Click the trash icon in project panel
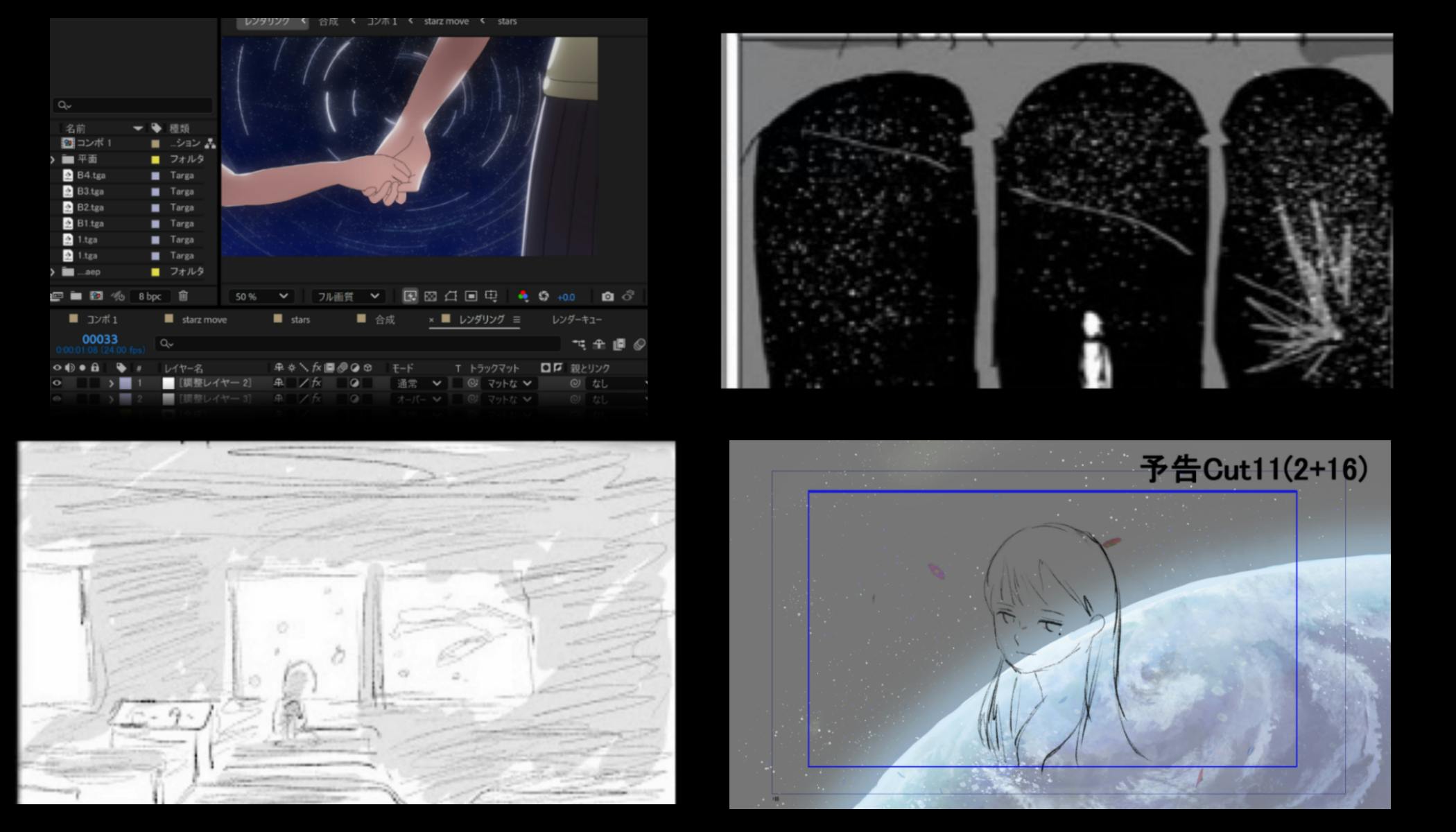1456x832 pixels. [x=183, y=296]
